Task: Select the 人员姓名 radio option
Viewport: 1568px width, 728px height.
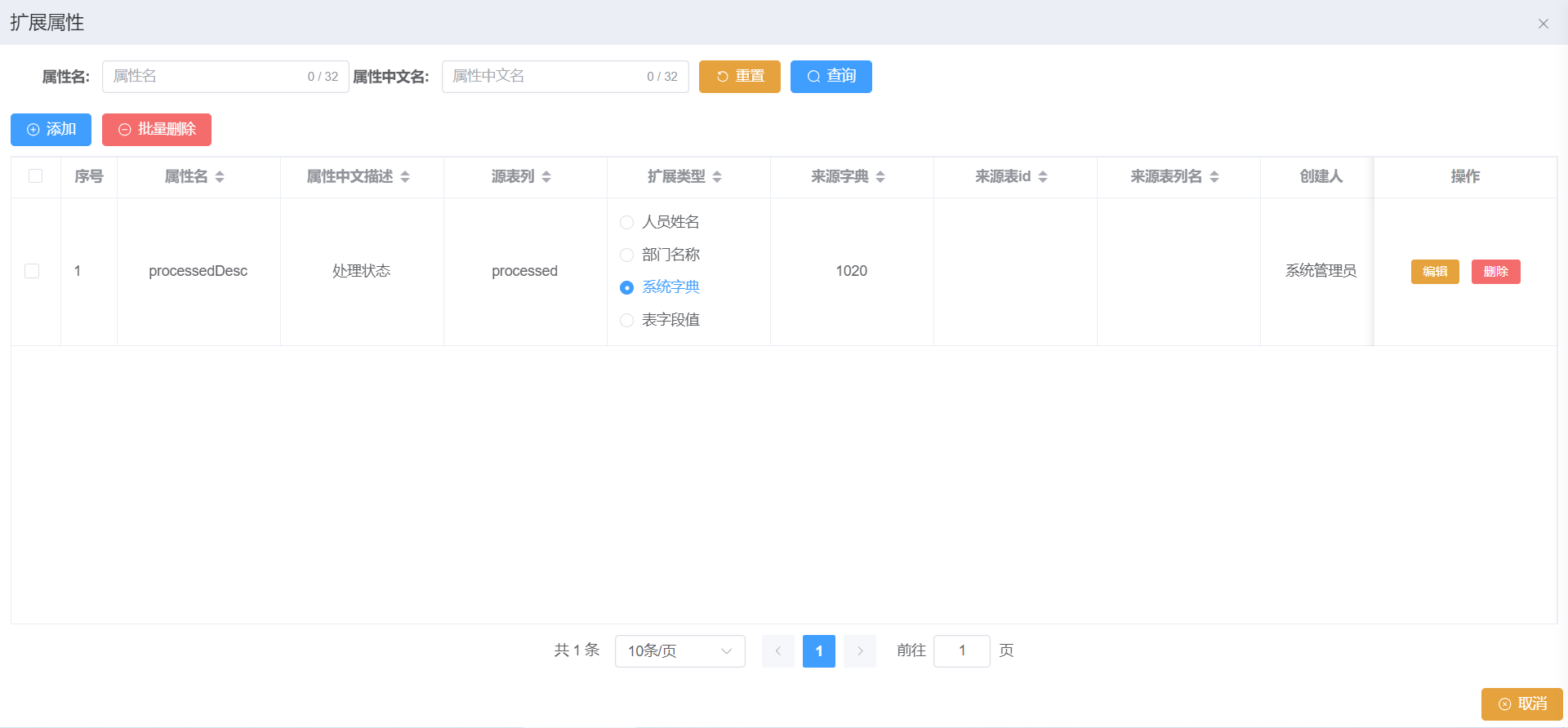Action: click(660, 222)
